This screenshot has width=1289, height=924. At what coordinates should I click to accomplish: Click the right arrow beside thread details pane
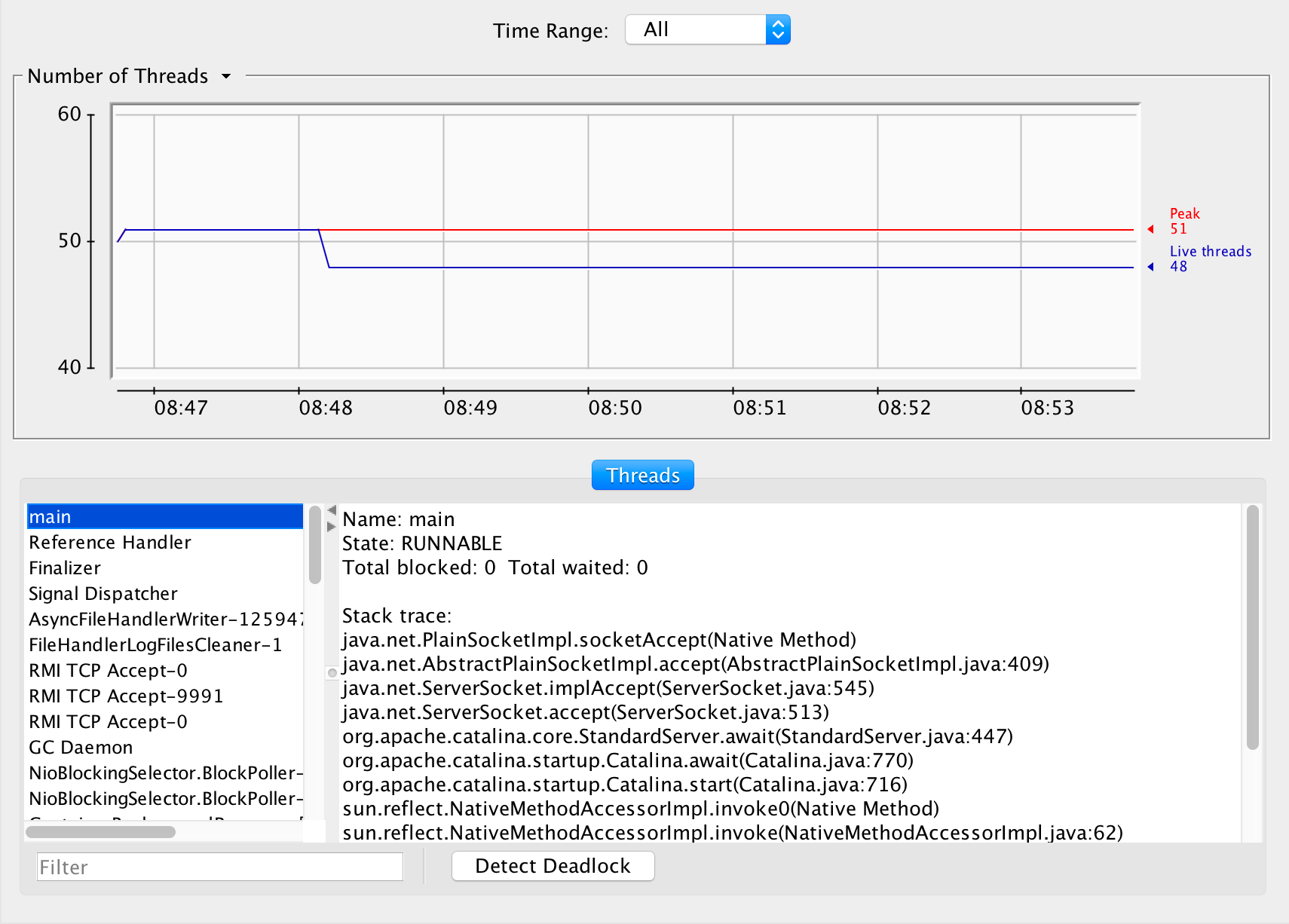[x=331, y=525]
